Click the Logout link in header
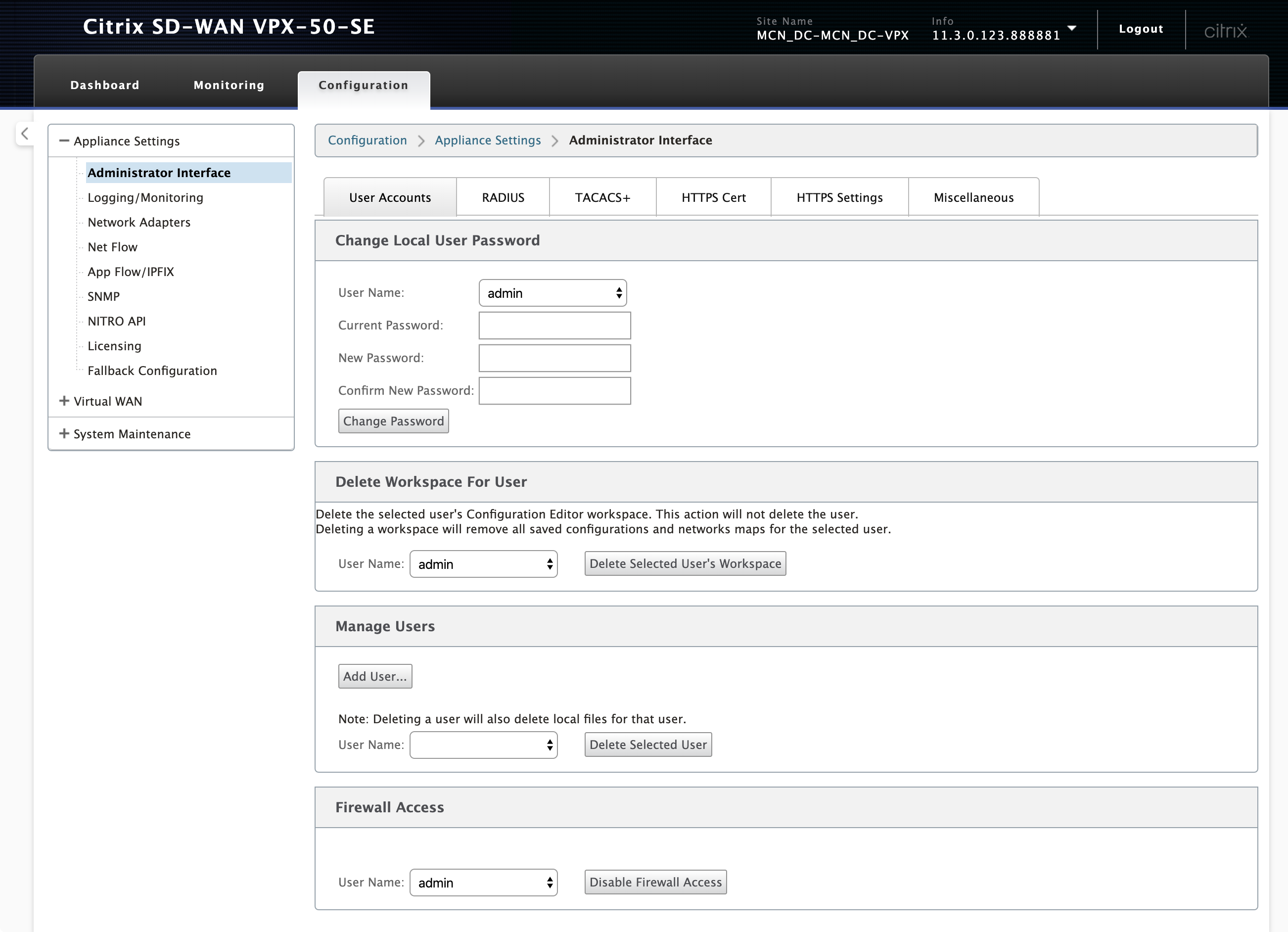Image resolution: width=1288 pixels, height=932 pixels. (x=1140, y=29)
